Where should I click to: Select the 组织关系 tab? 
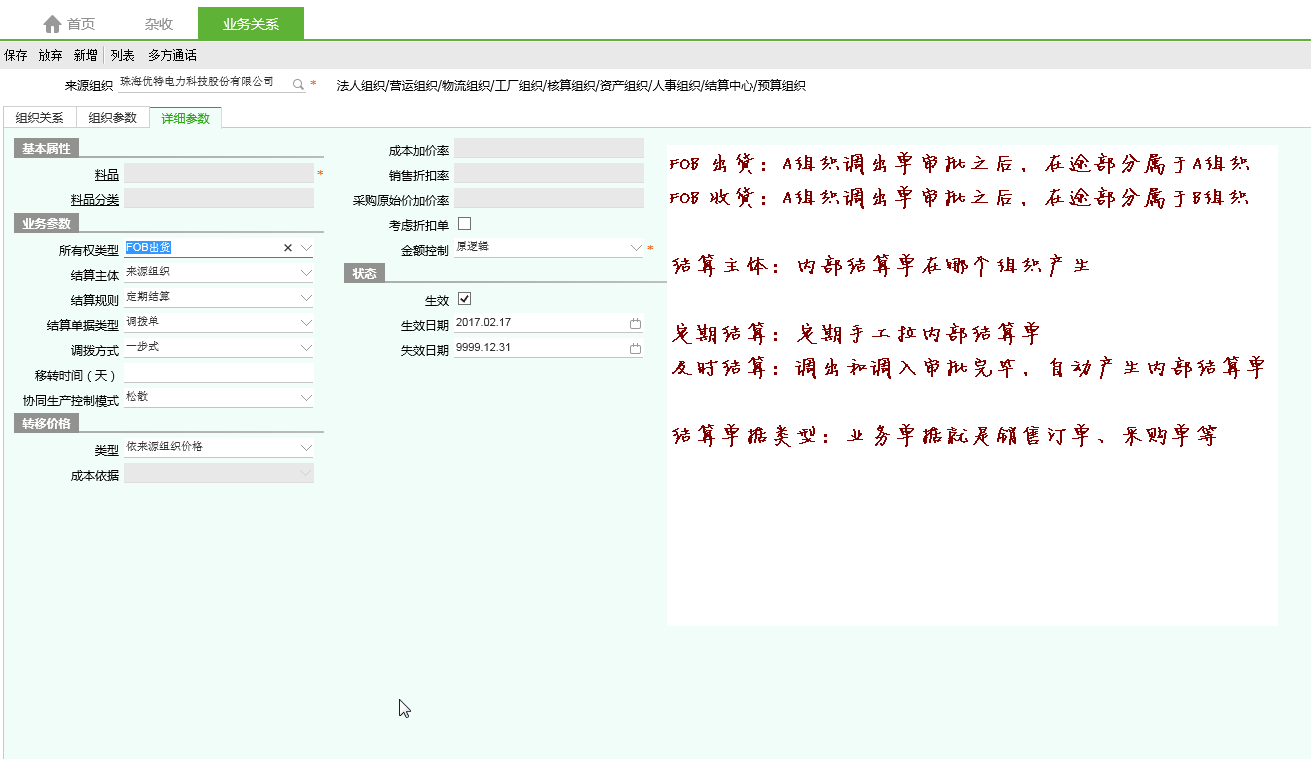(40, 118)
